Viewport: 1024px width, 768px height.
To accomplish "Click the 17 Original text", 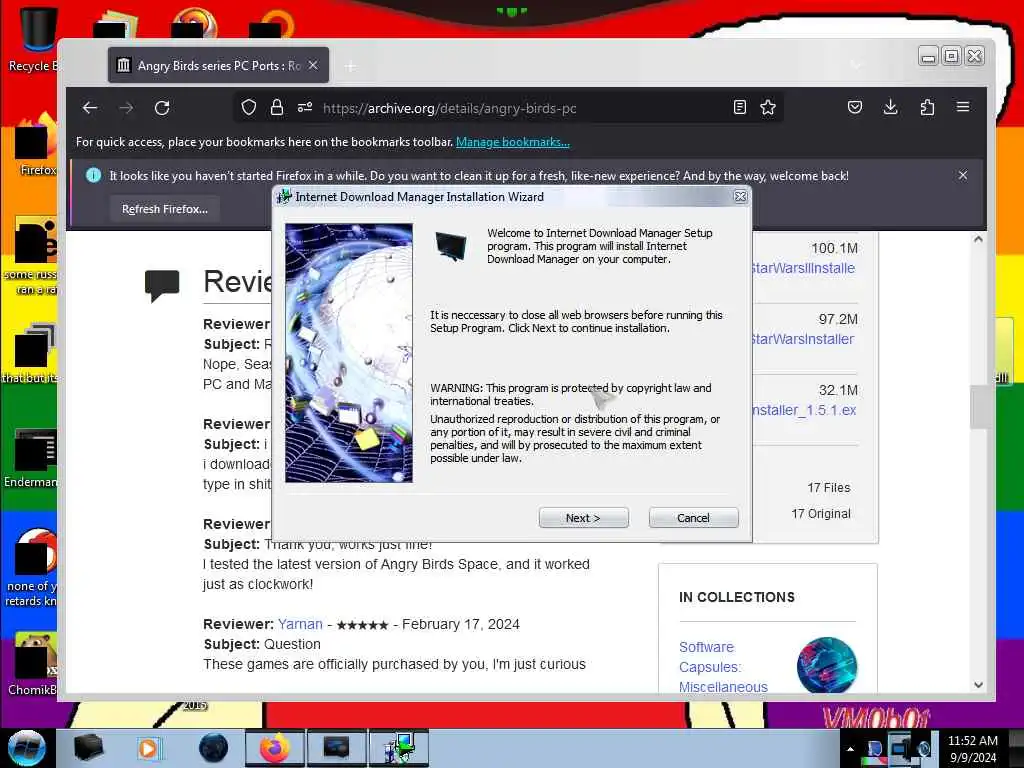I will click(821, 514).
